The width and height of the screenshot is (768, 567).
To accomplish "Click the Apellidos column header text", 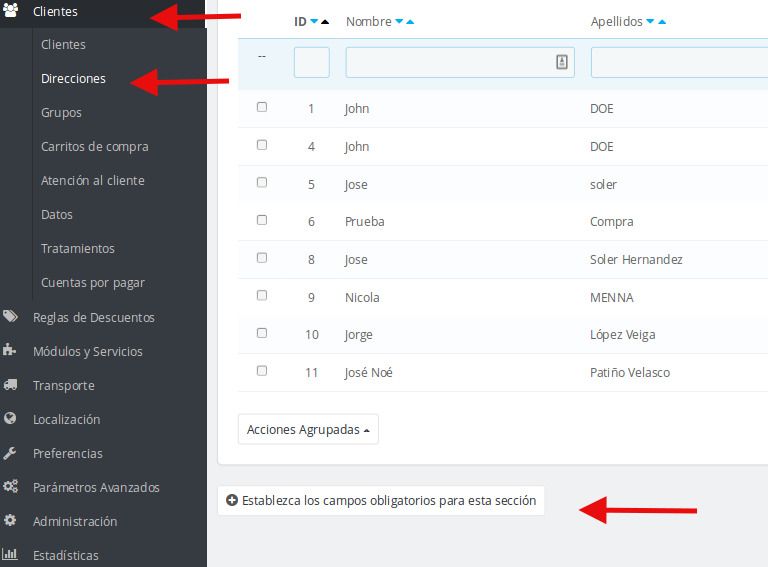I will point(616,22).
